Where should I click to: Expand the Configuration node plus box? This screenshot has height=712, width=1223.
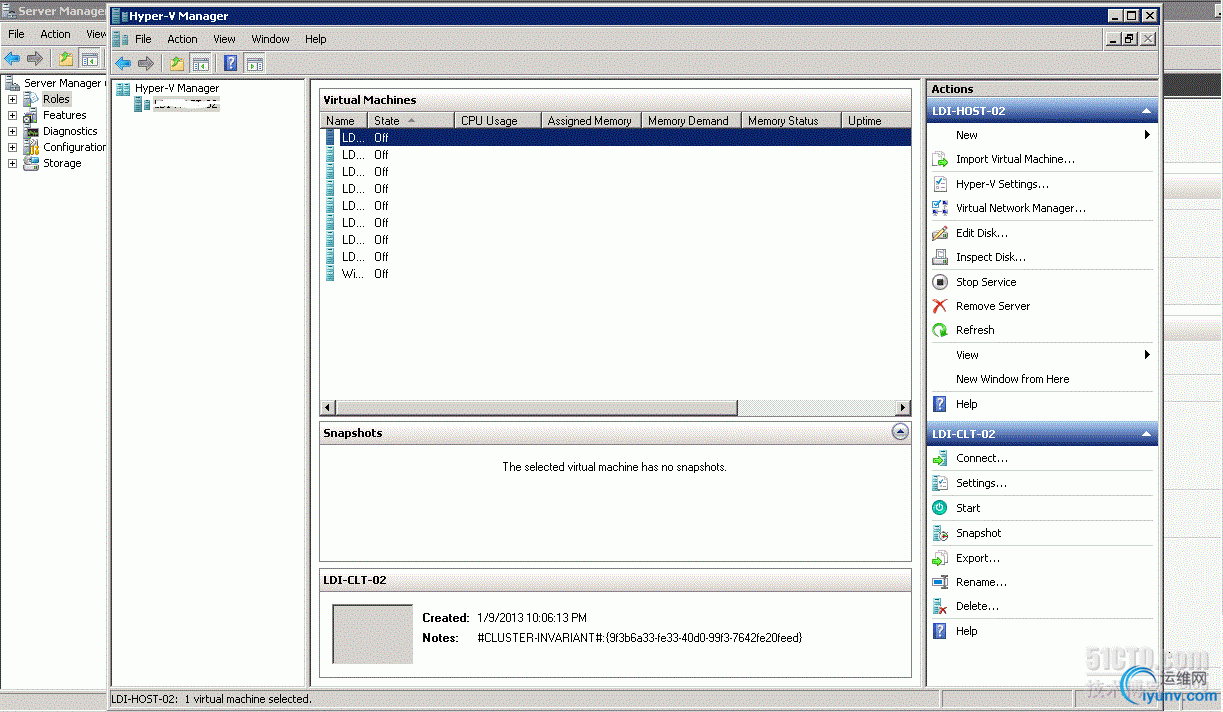(x=12, y=147)
